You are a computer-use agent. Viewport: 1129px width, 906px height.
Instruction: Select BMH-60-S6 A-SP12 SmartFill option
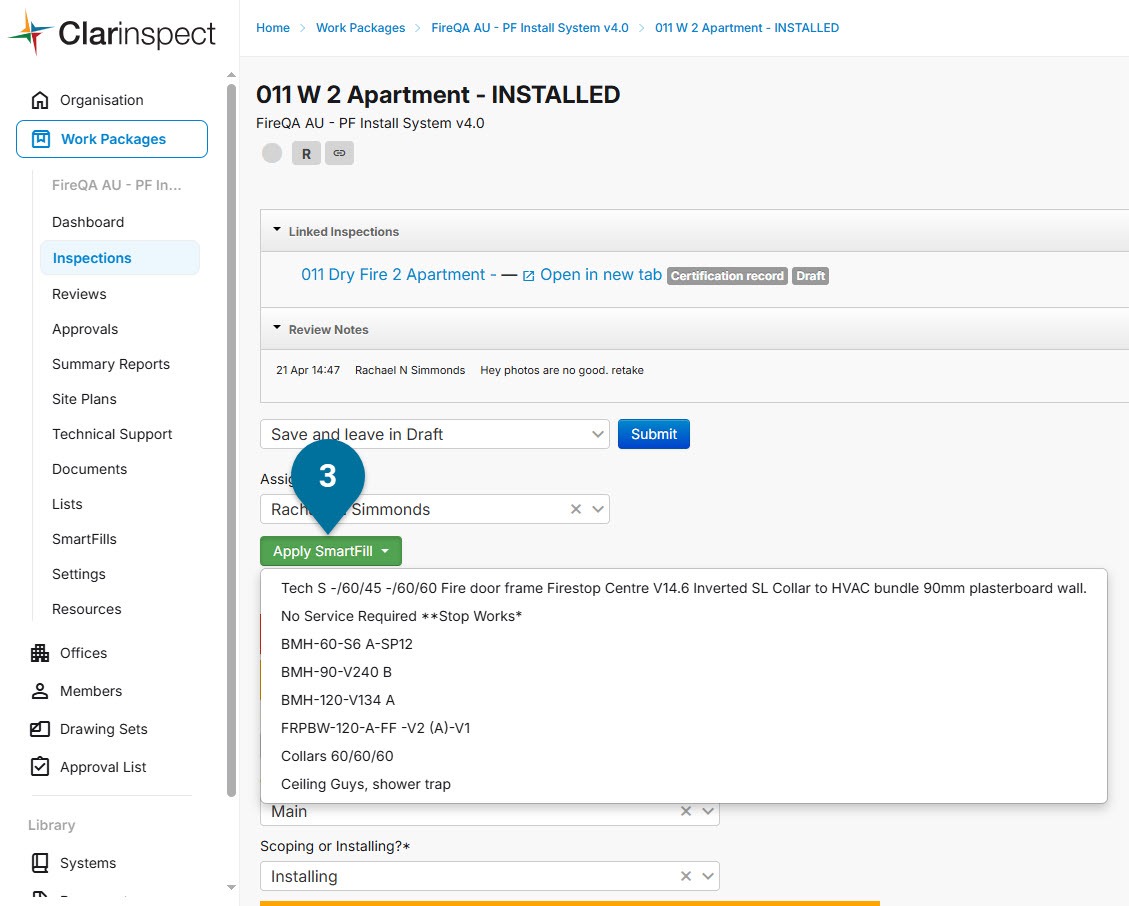point(683,645)
